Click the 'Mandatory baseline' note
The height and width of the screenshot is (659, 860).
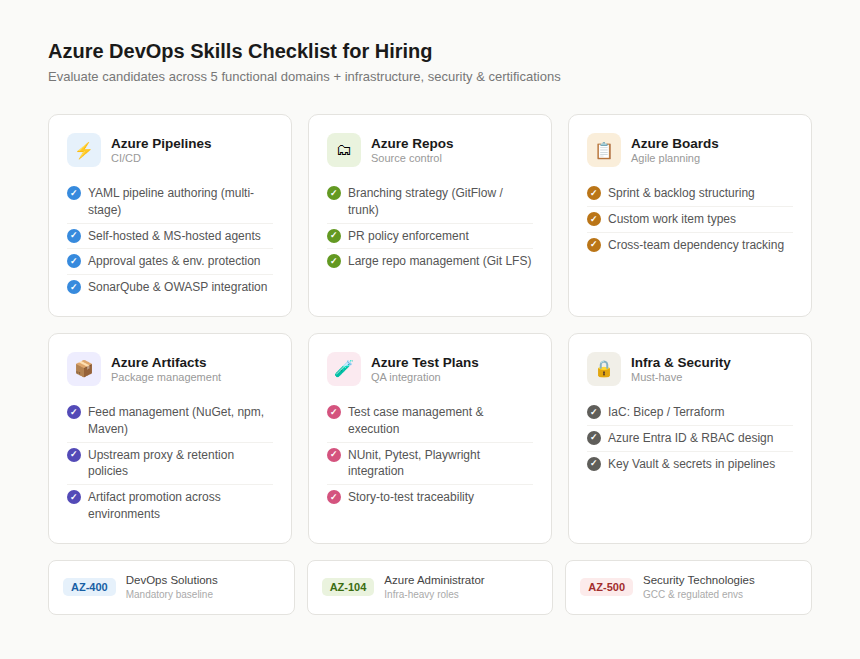tap(169, 594)
